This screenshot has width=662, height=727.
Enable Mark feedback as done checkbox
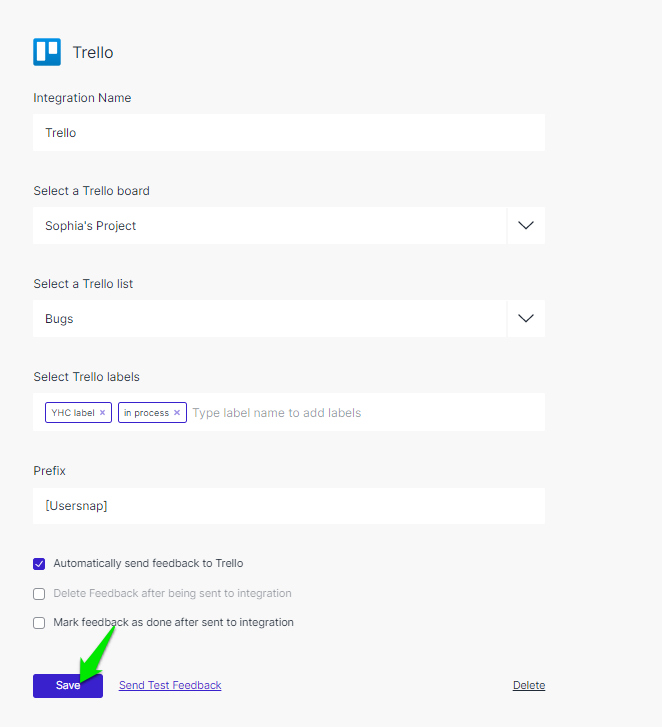[x=39, y=623]
